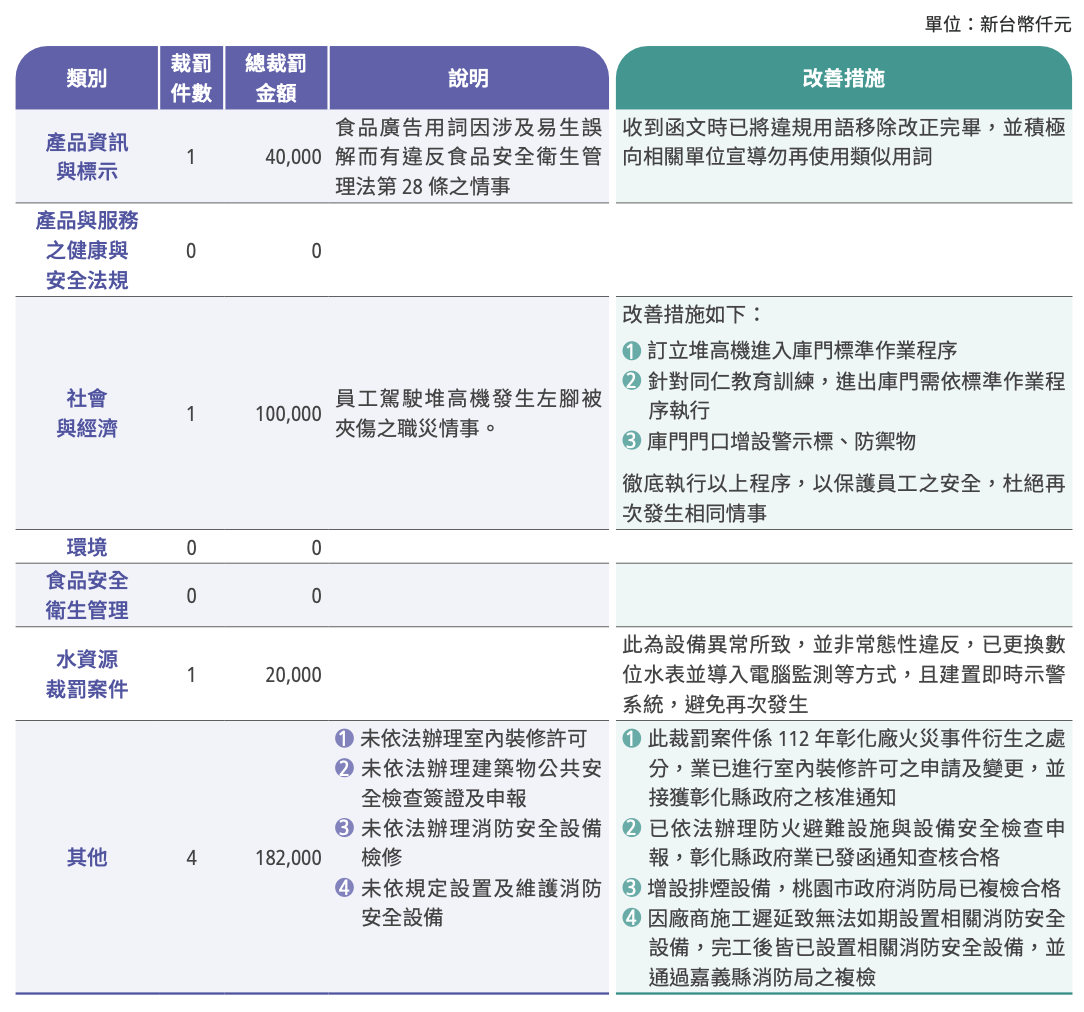Click bullet ❶ before 訂立堆高機進入庫門標準作業程序
Screen dimensions: 1084x1012
click(x=631, y=351)
